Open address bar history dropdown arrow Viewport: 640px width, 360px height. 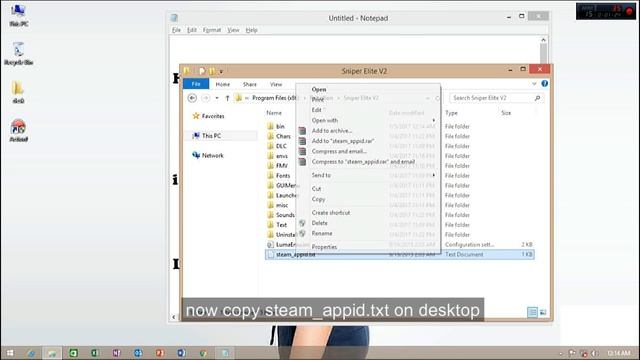coord(427,98)
